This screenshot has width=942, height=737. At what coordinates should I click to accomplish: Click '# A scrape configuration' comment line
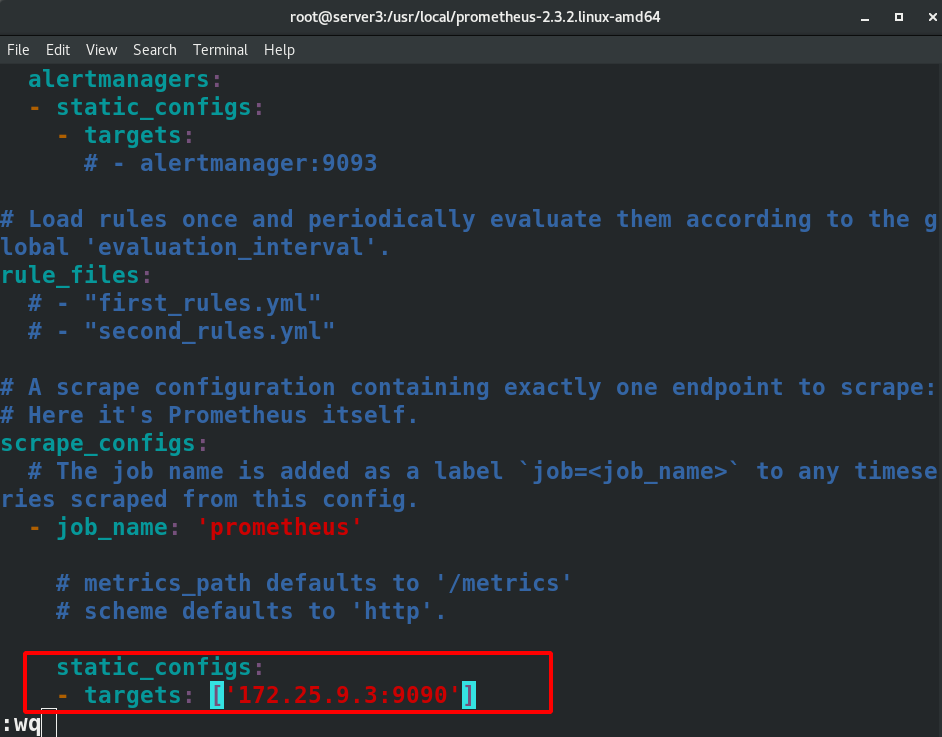(469, 387)
